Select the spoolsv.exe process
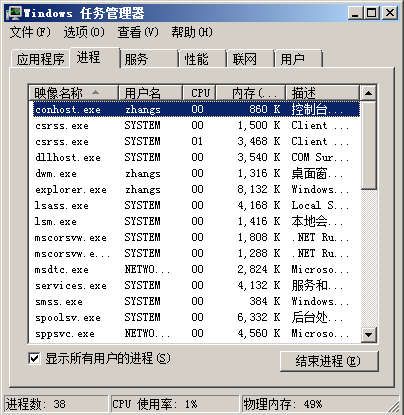 click(x=197, y=317)
